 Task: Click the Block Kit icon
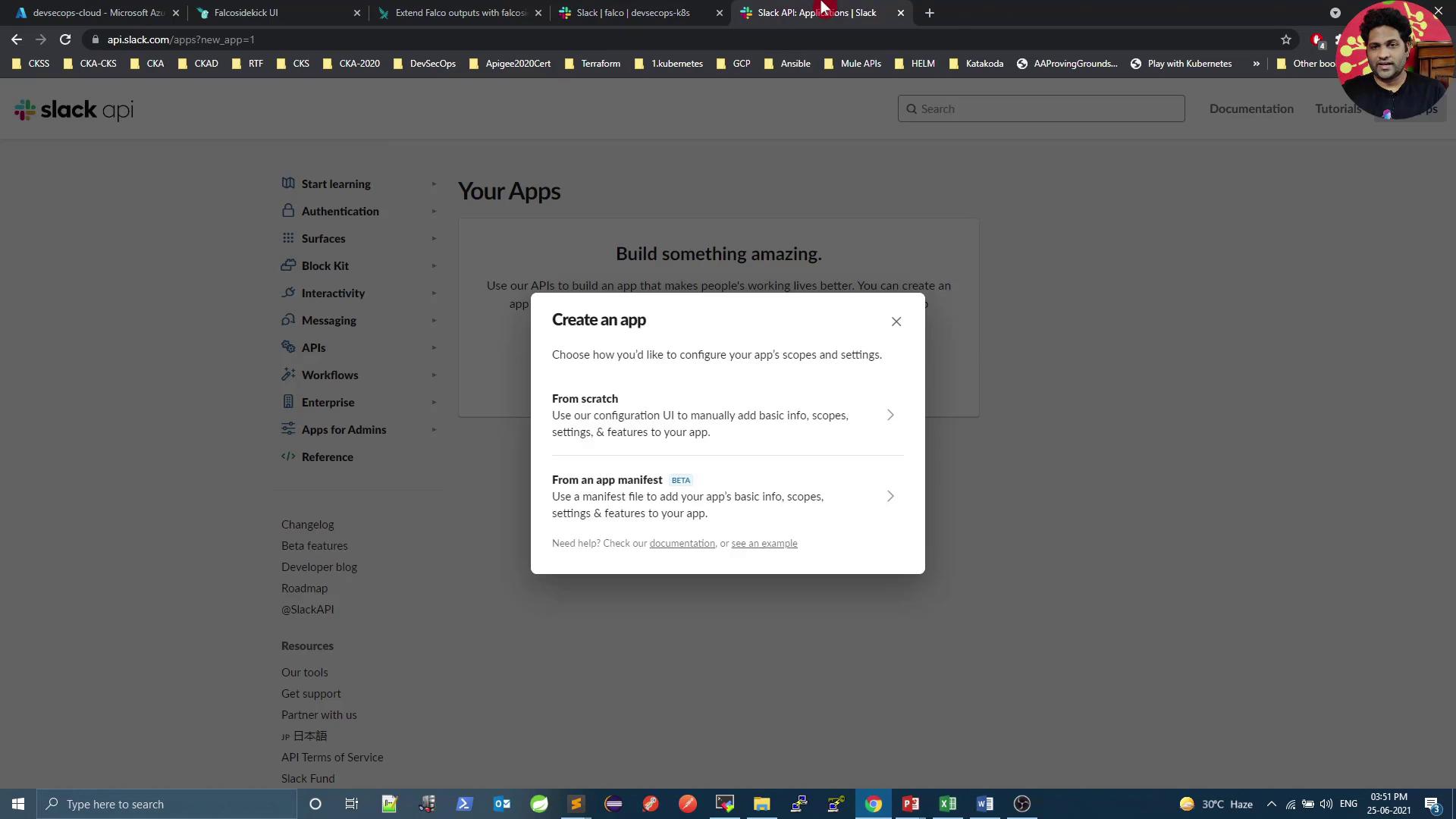[x=288, y=265]
